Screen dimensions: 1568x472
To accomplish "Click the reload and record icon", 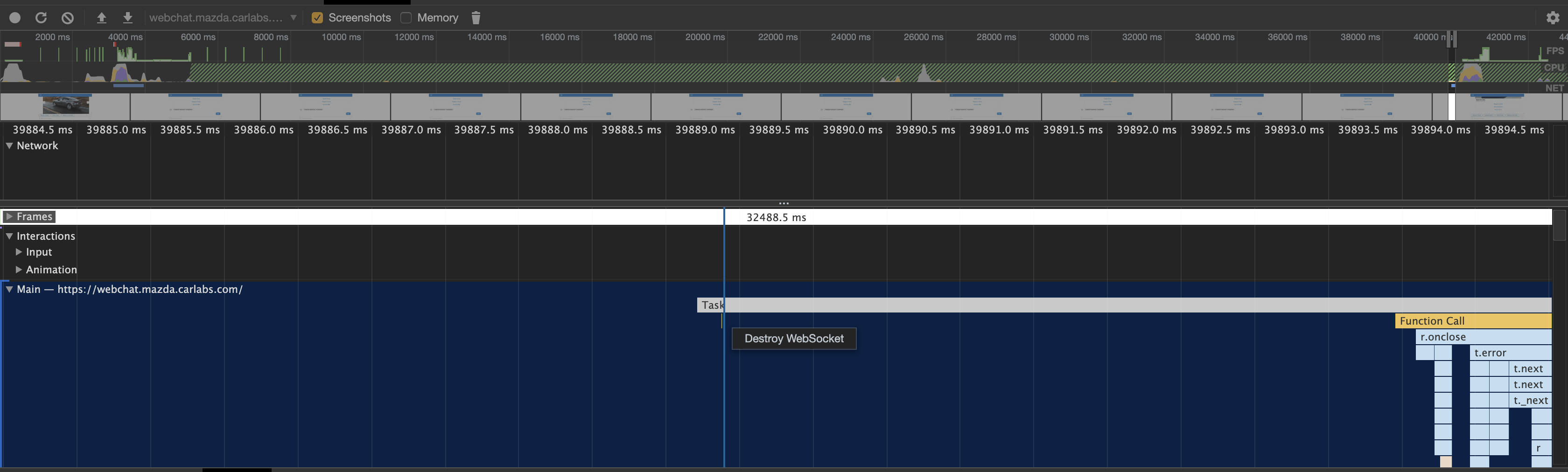I will 41,17.
